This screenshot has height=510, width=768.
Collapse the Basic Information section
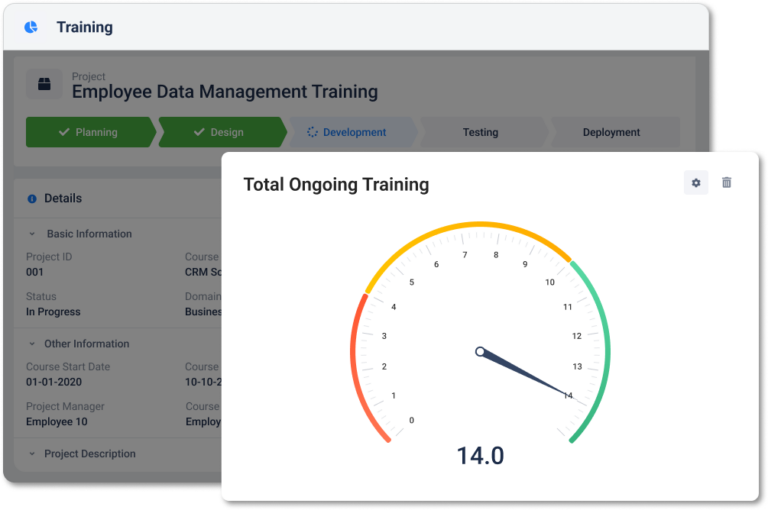[x=32, y=234]
